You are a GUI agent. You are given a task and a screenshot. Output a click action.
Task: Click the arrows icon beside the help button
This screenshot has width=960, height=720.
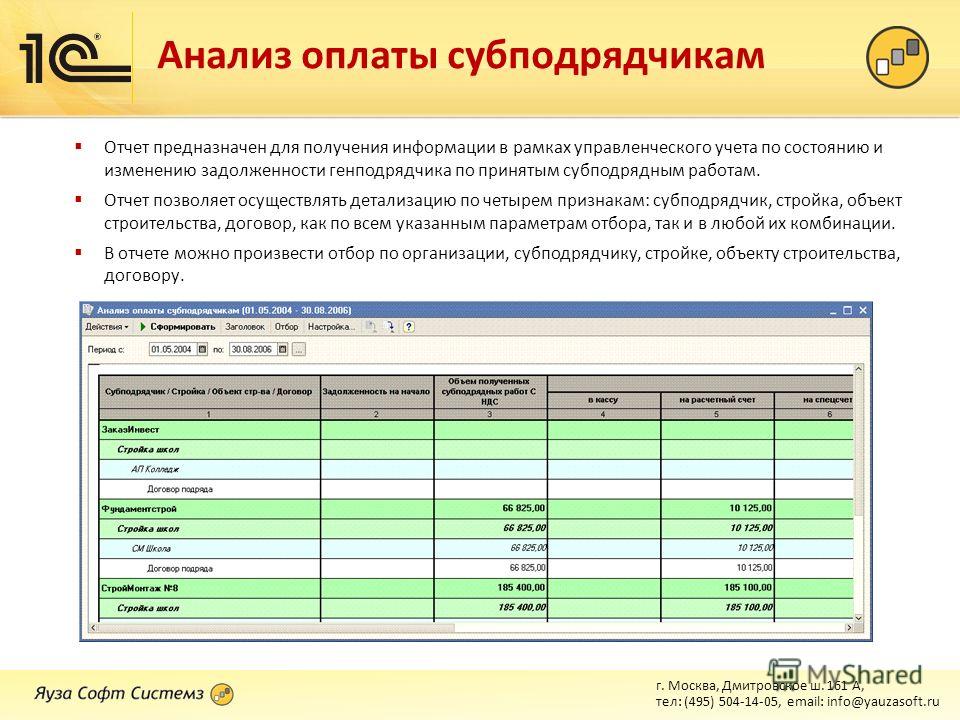[390, 327]
